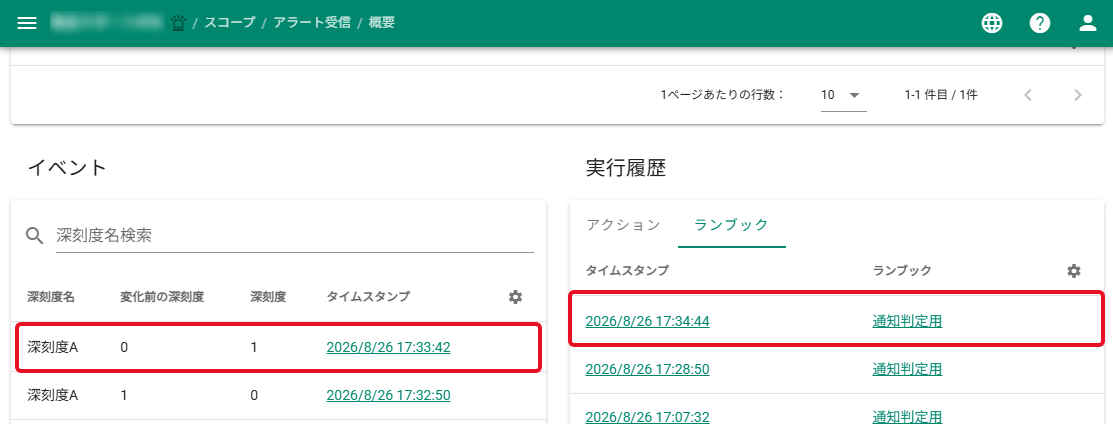
Task: Open event timestamp 2026/8/26 17:33:42
Action: 388,347
